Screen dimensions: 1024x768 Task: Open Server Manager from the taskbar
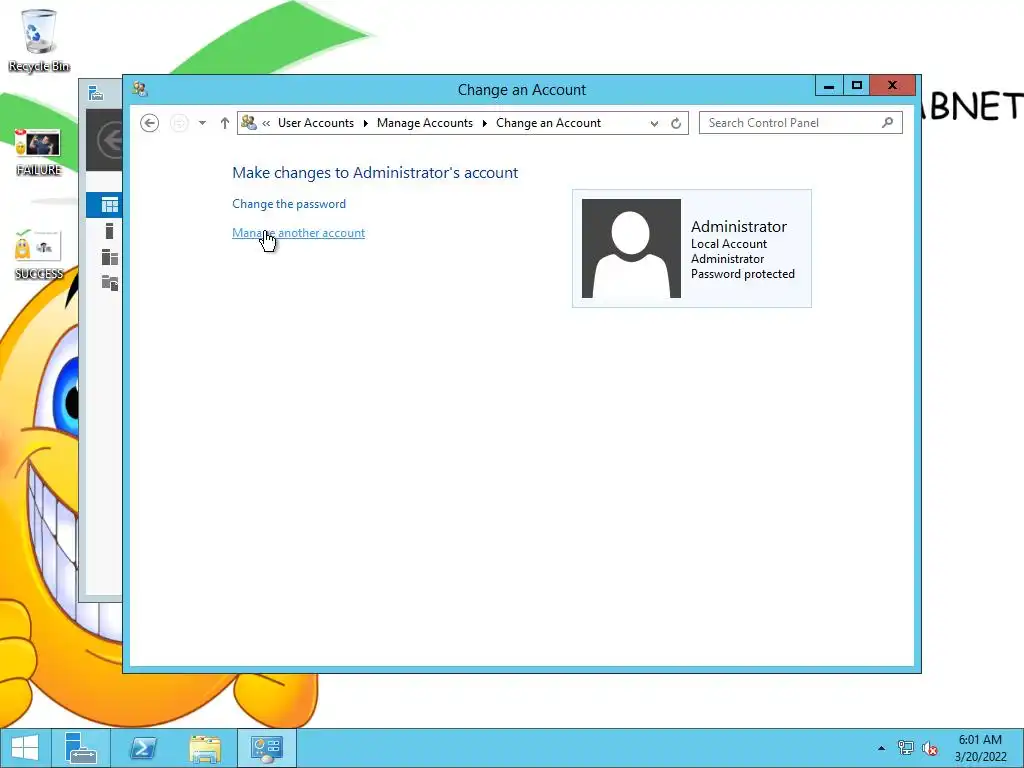pyautogui.click(x=81, y=748)
